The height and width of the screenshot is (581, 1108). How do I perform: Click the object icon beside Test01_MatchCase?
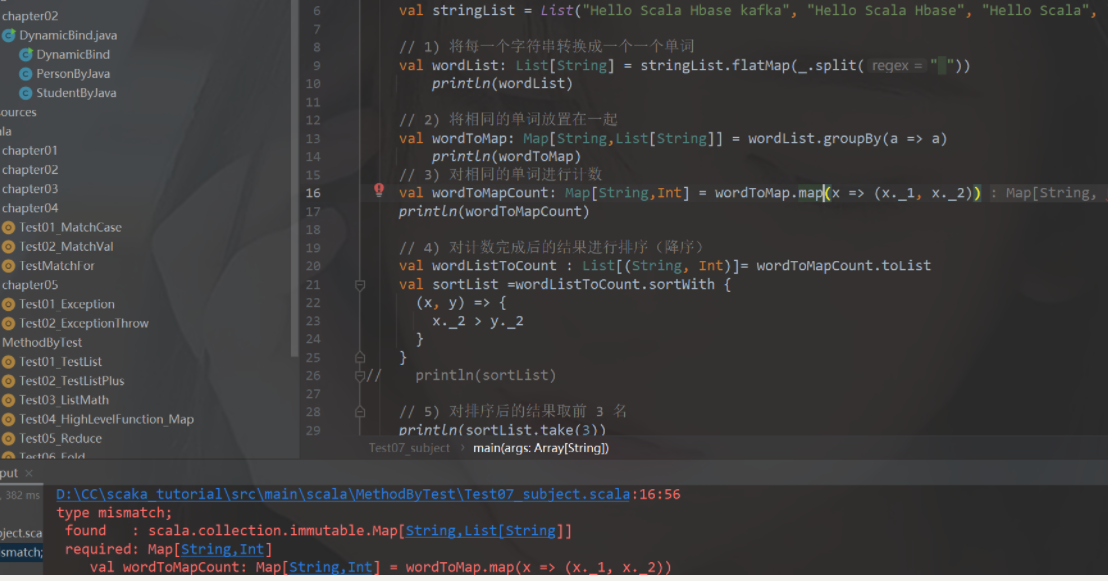(x=9, y=228)
